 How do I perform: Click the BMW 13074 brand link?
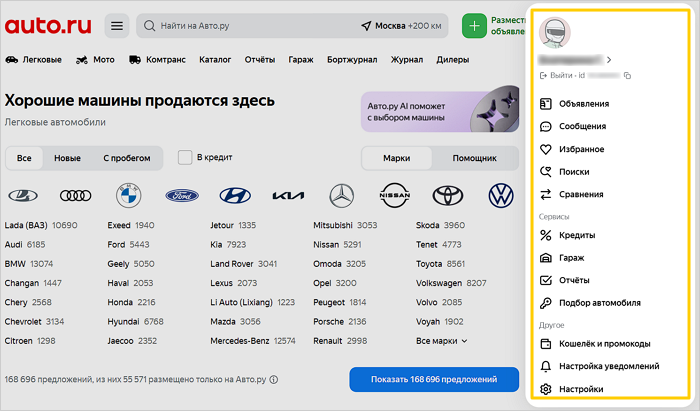(x=29, y=264)
